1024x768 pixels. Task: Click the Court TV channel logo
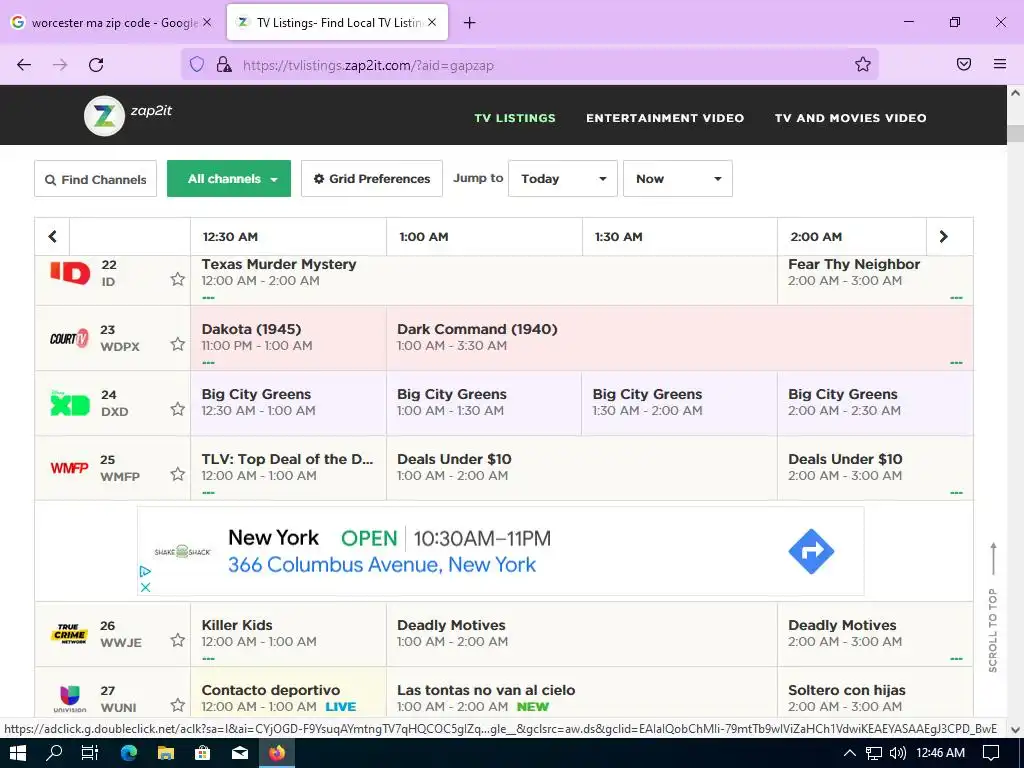69,338
